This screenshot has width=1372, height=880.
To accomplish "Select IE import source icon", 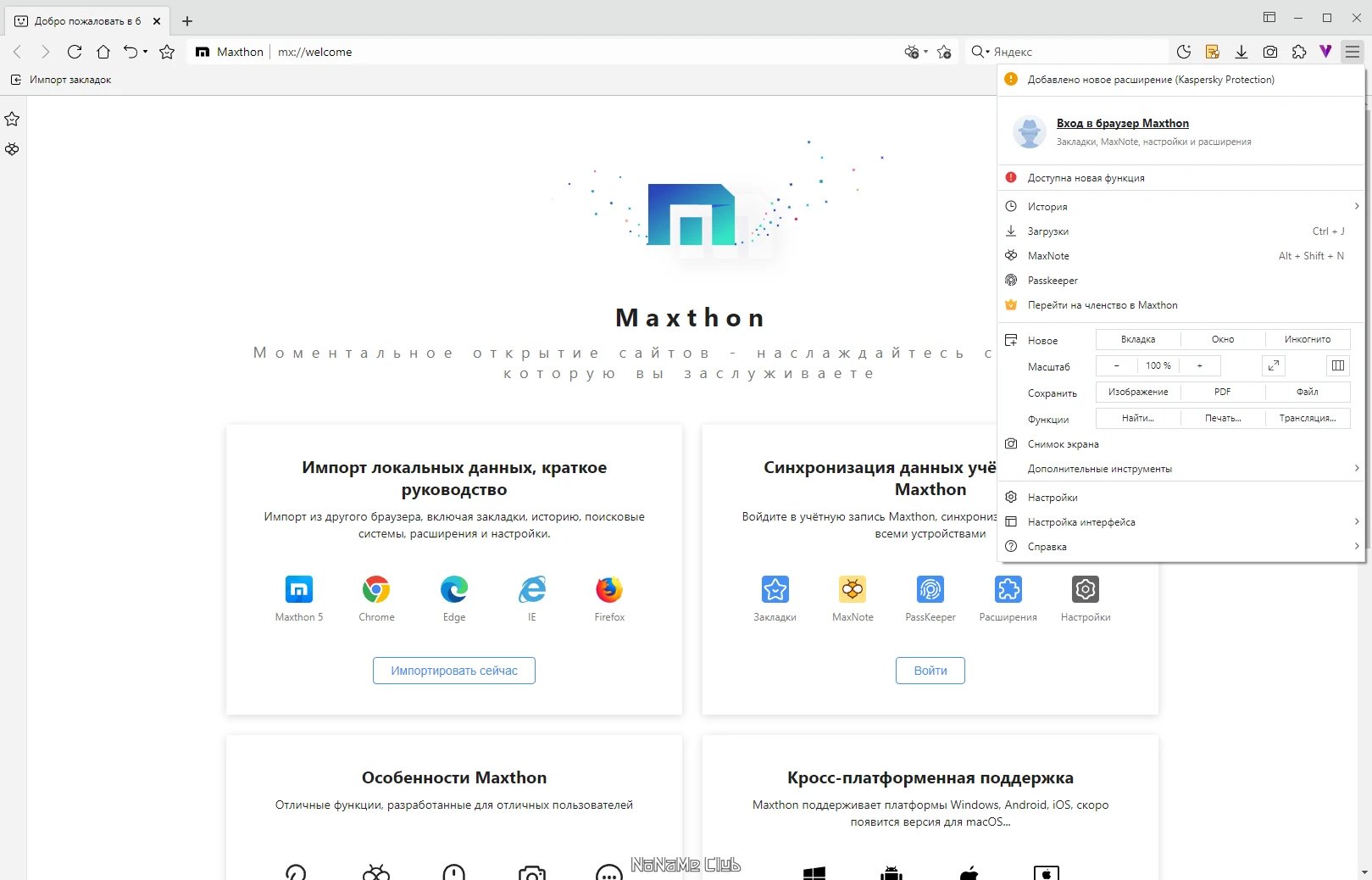I will (x=532, y=589).
